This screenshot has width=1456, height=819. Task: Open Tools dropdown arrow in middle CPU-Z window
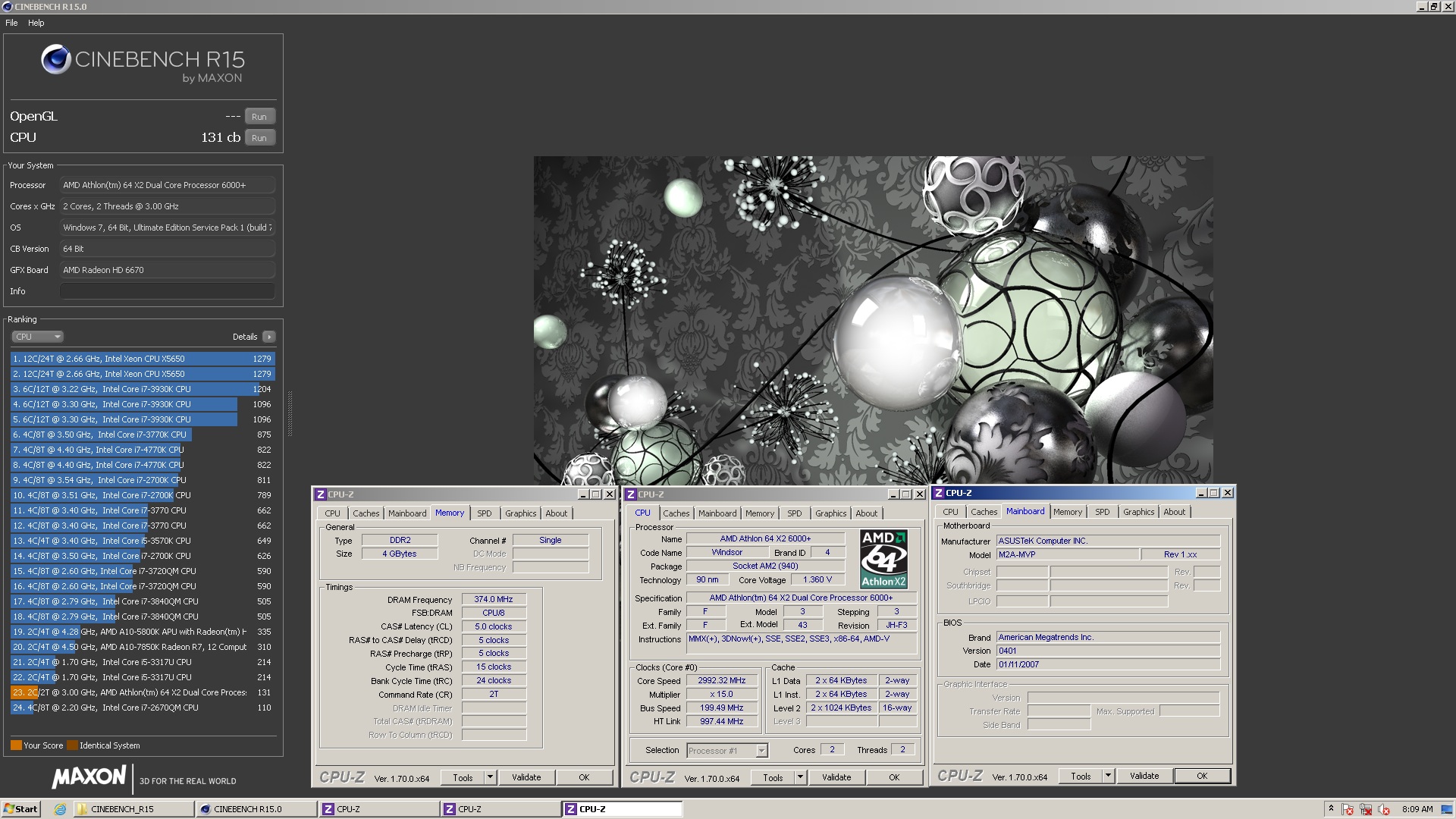tap(800, 777)
